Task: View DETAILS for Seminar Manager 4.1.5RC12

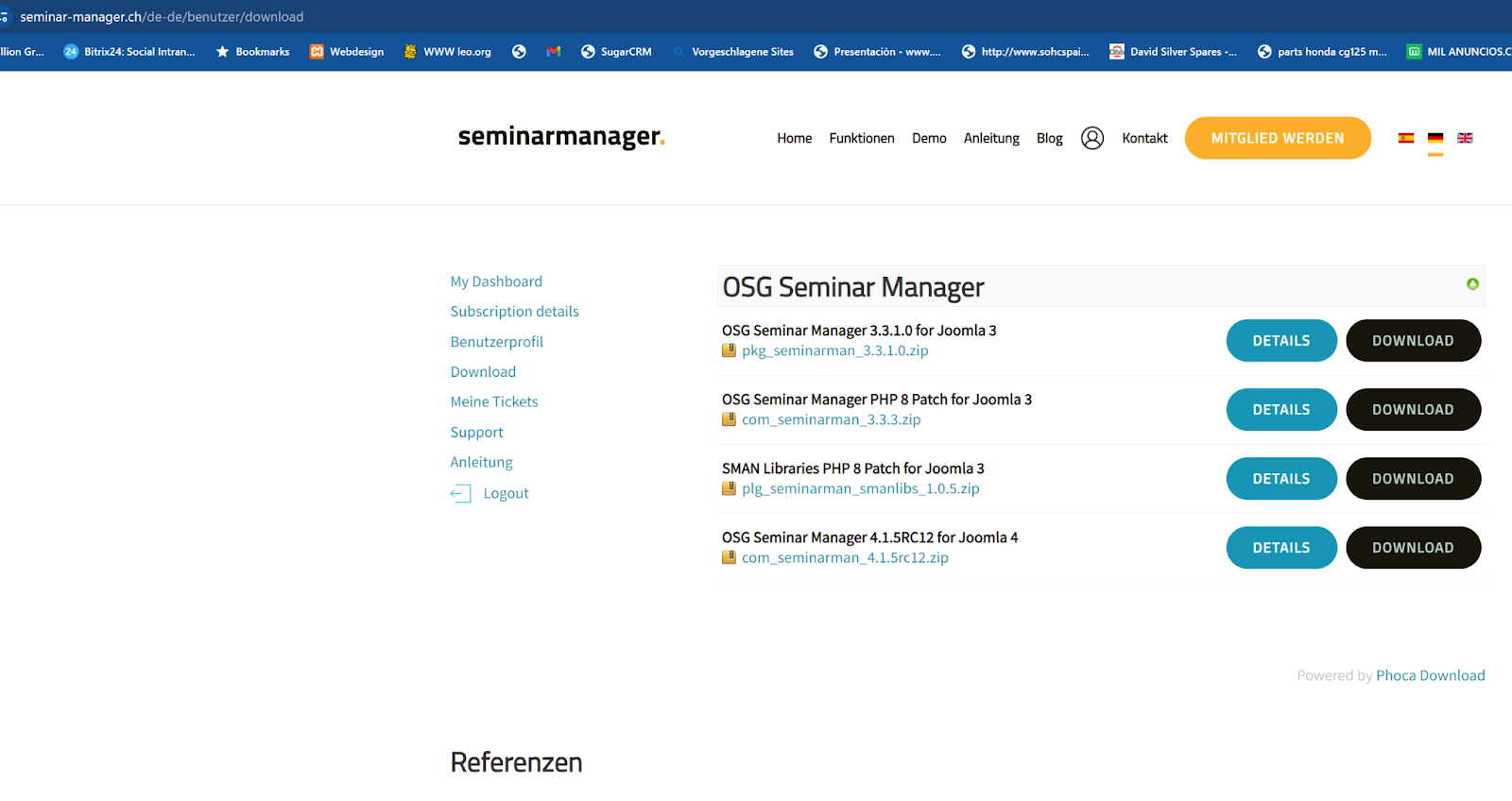Action: pos(1281,548)
